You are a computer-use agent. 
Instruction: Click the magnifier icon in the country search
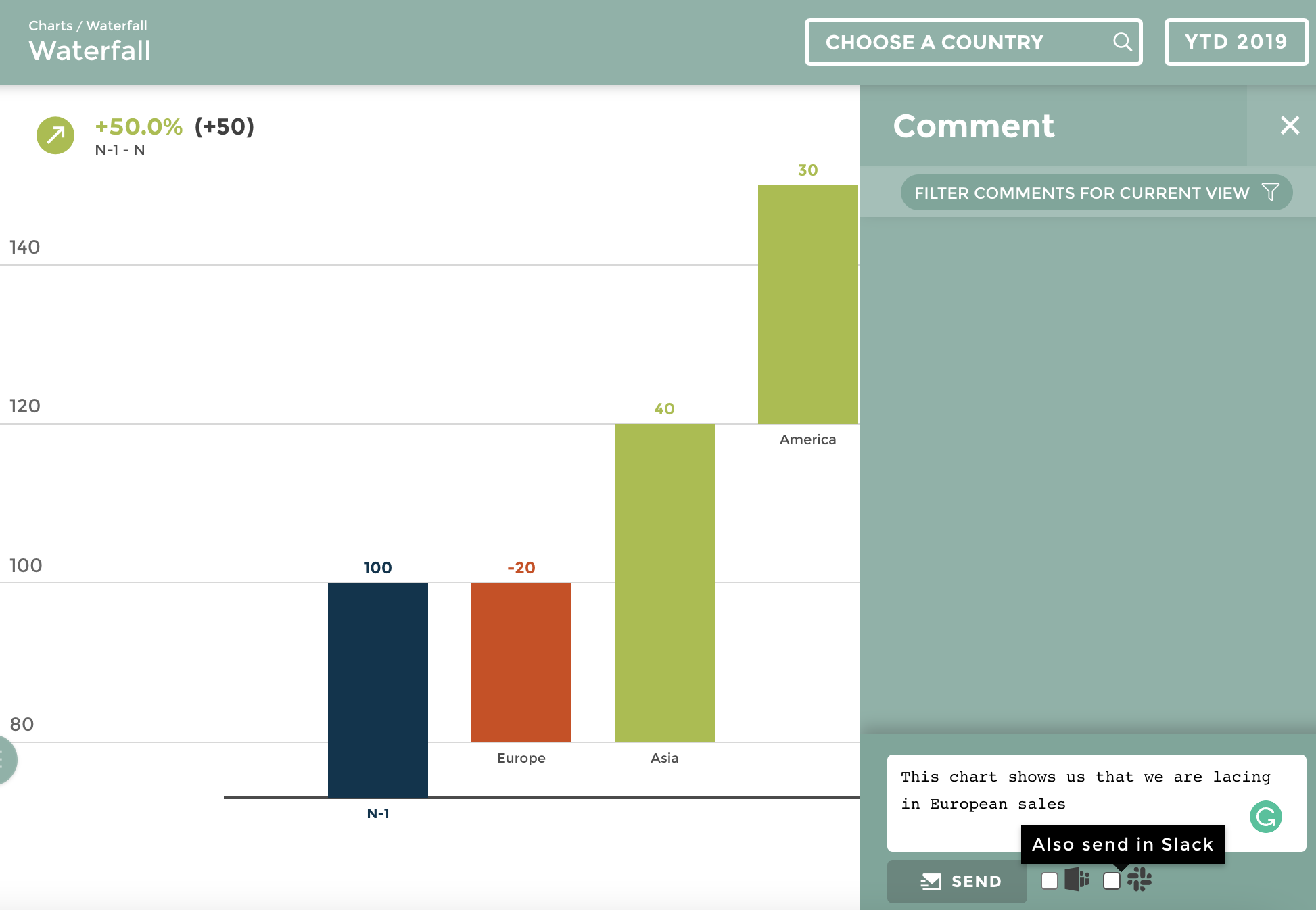pyautogui.click(x=1122, y=42)
